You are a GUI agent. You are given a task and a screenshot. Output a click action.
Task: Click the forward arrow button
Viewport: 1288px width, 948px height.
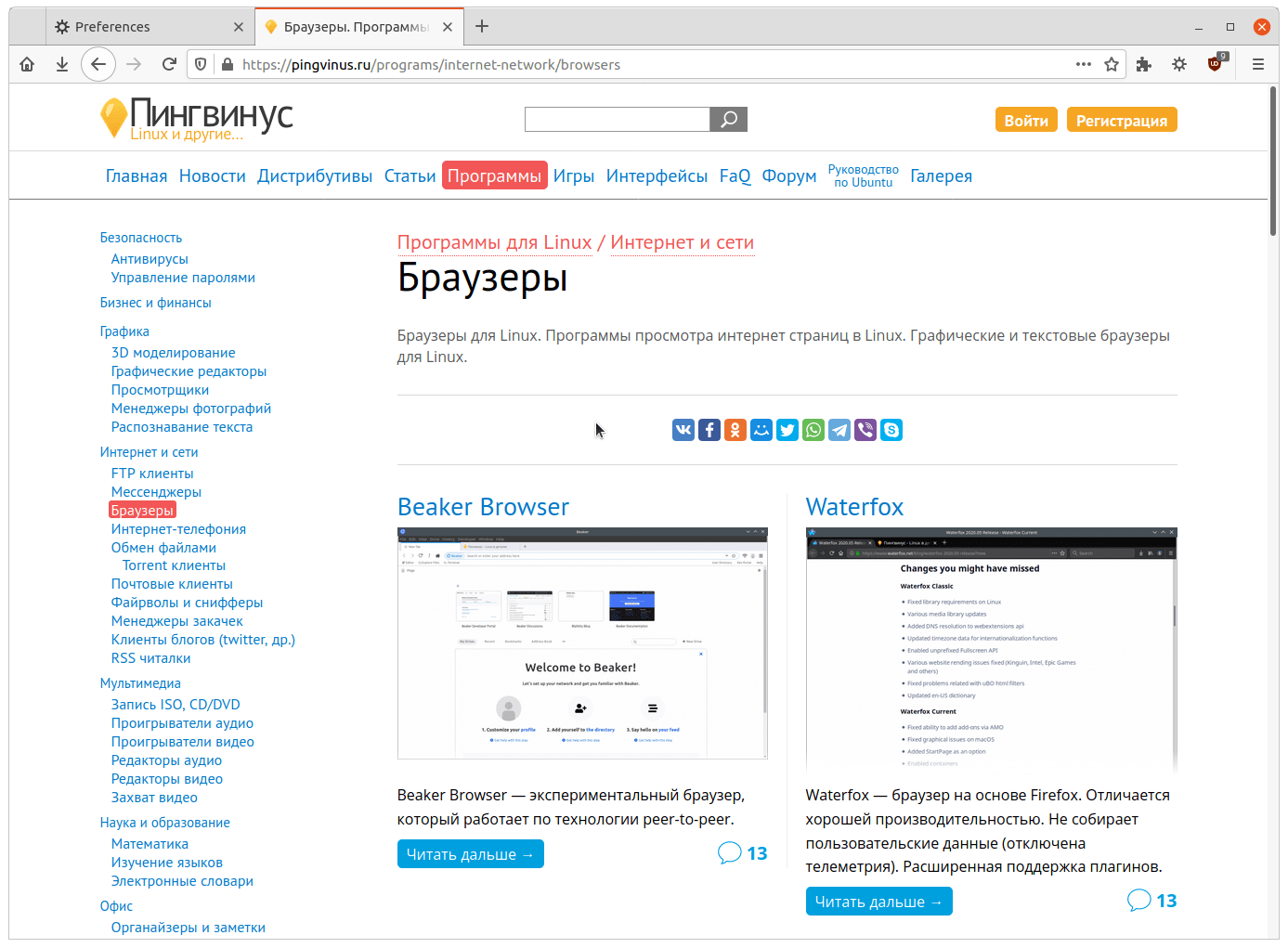pyautogui.click(x=134, y=64)
